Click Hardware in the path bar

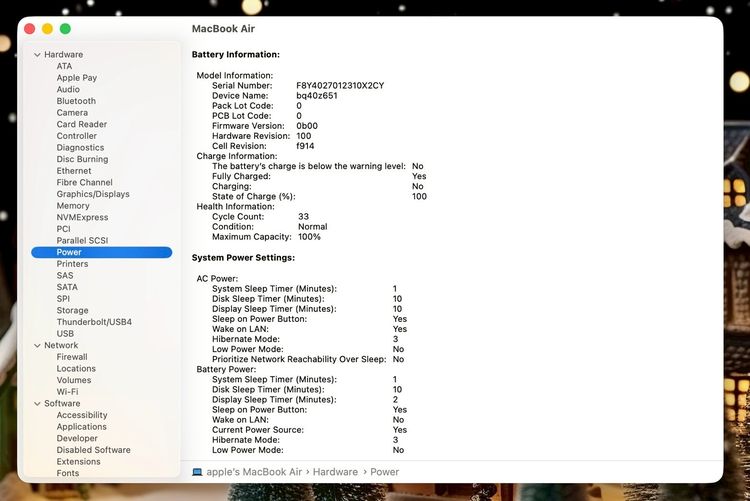(x=335, y=472)
